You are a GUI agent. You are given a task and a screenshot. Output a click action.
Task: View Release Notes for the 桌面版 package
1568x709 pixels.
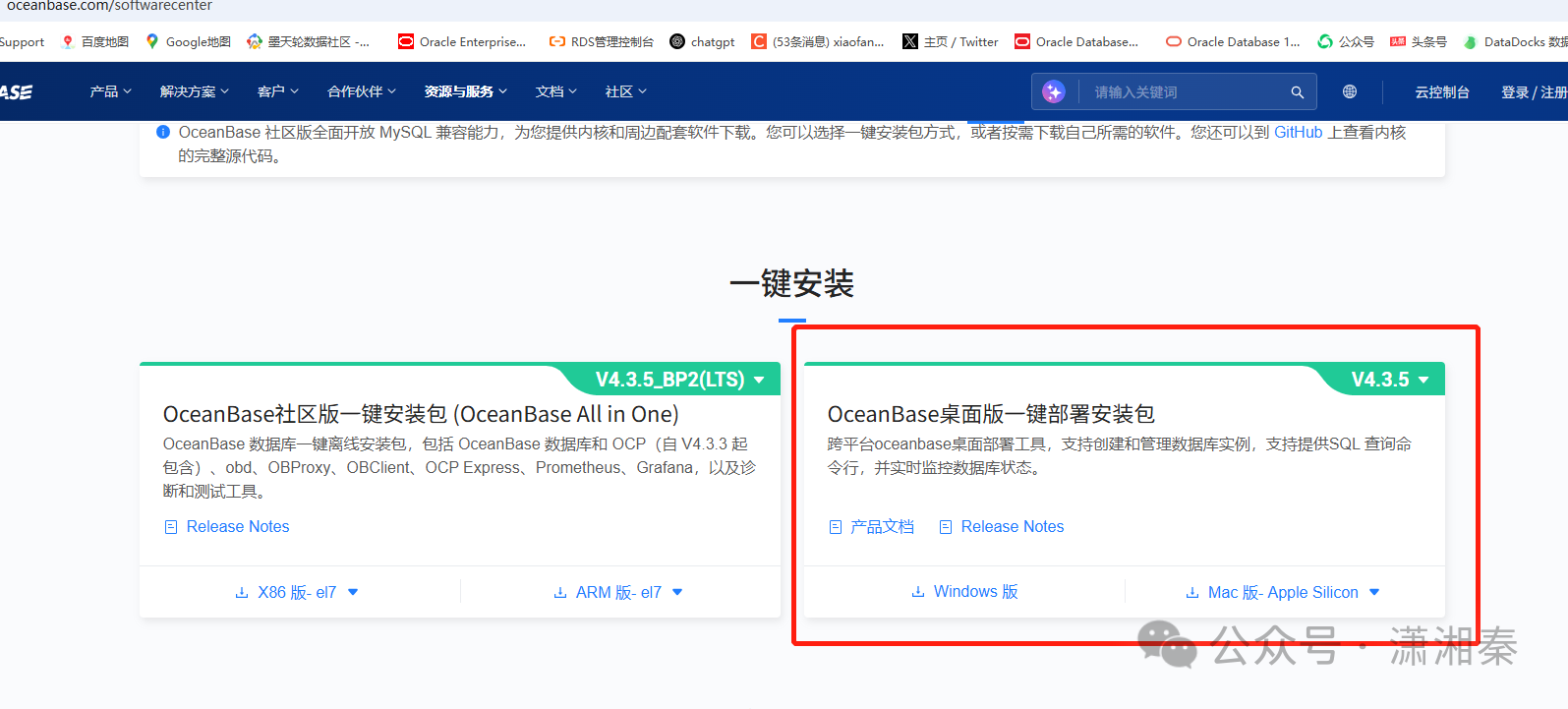point(1002,526)
